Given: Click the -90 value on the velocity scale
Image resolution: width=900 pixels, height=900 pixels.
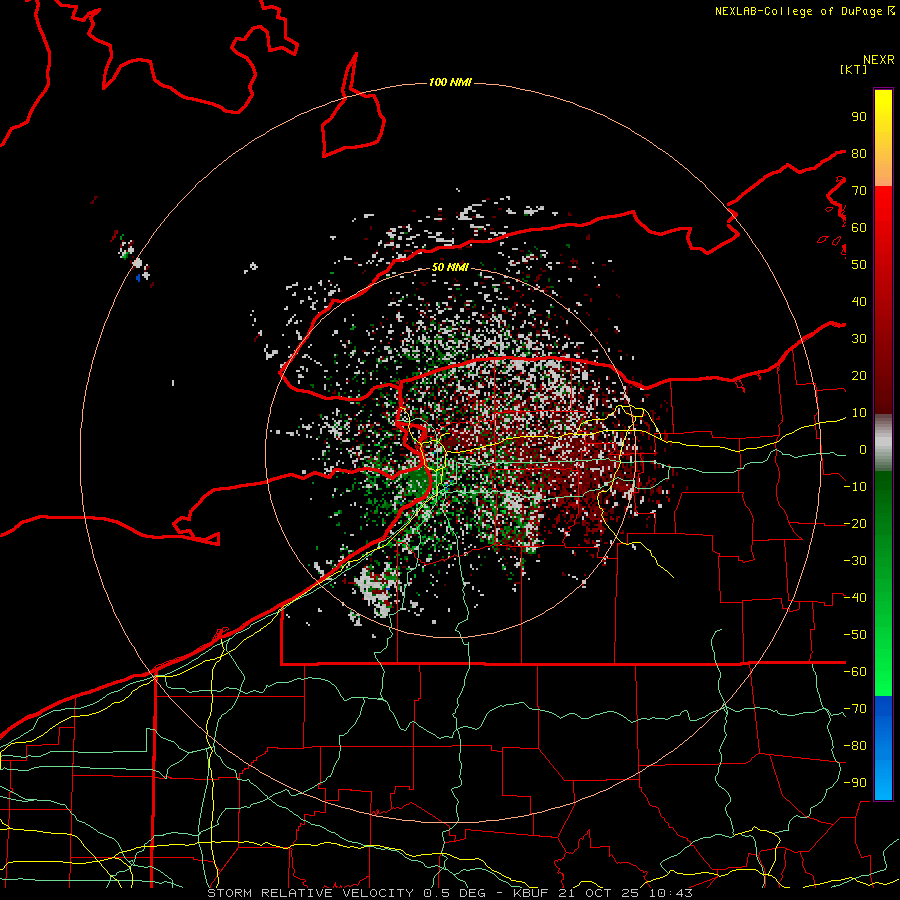Looking at the screenshot, I should coord(855,783).
